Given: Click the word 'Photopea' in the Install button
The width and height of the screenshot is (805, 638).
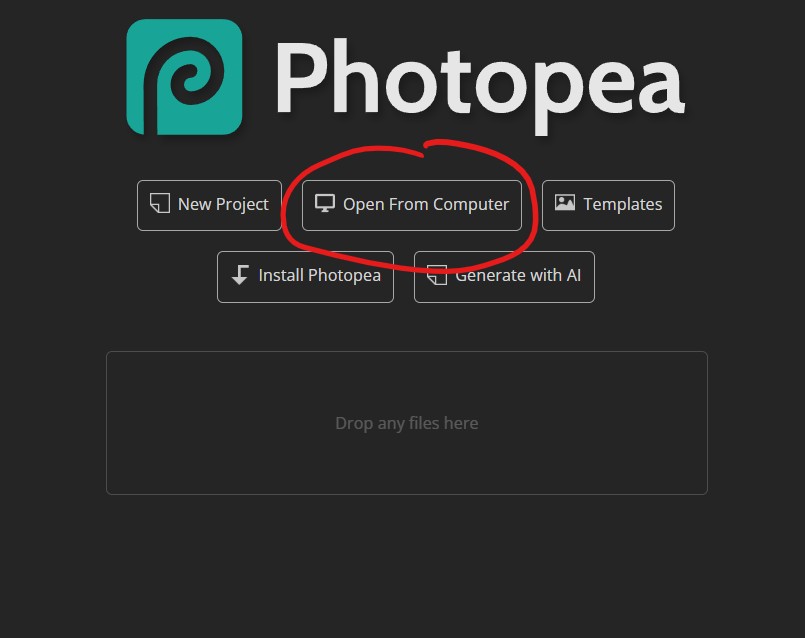Looking at the screenshot, I should [343, 276].
